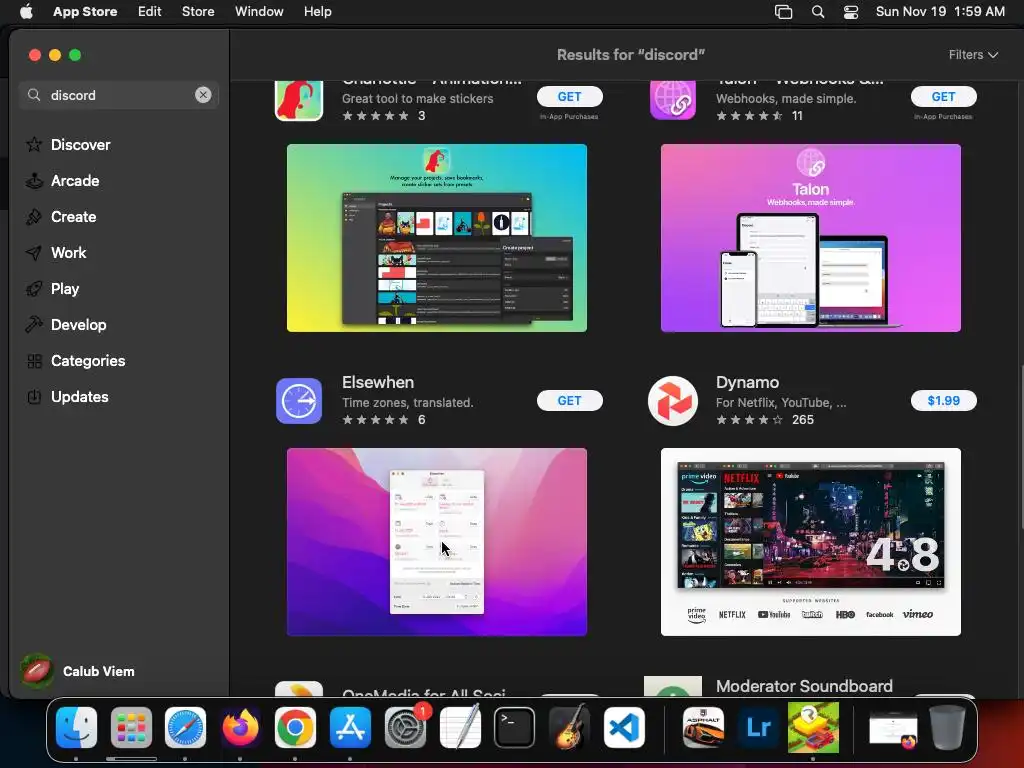Open the Trash in the Dock
1024x768 pixels.
point(947,728)
